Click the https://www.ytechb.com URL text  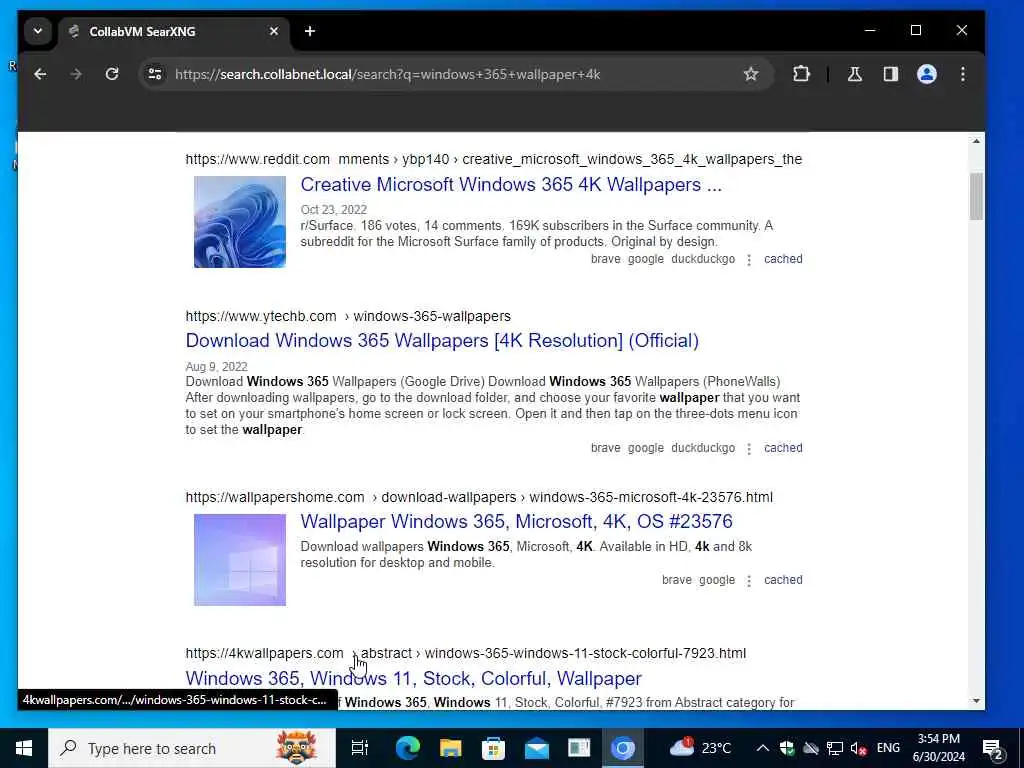point(261,316)
